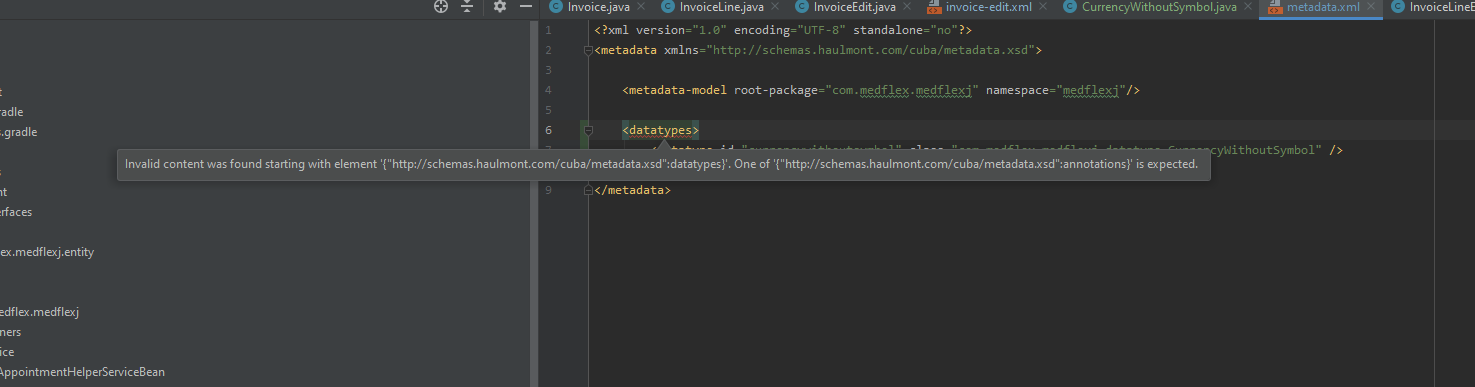Click the xmlns schema URL
The width and height of the screenshot is (1475, 387).
[871, 49]
